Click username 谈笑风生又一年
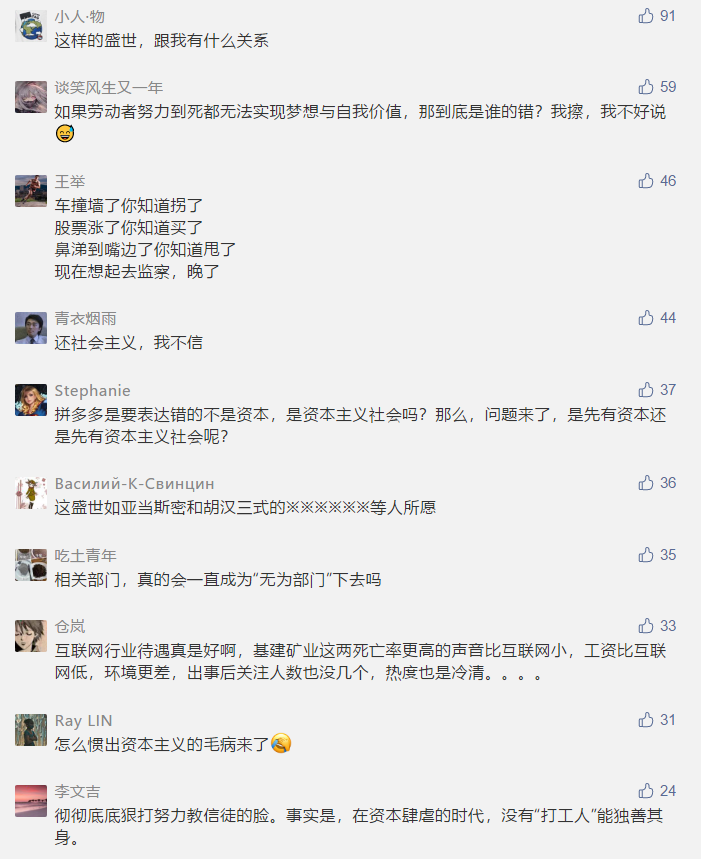This screenshot has height=859, width=701. tap(108, 87)
